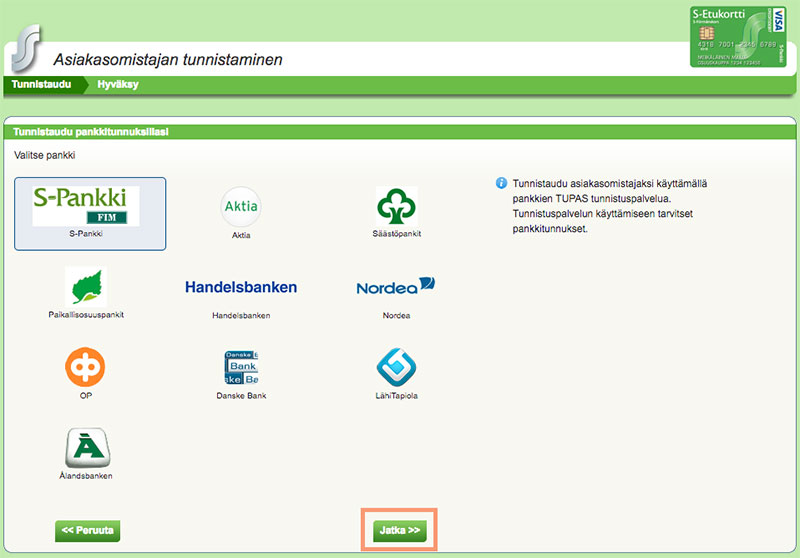
Task: Select the Paikallisosuuspankit leaf logo
Action: click(86, 287)
